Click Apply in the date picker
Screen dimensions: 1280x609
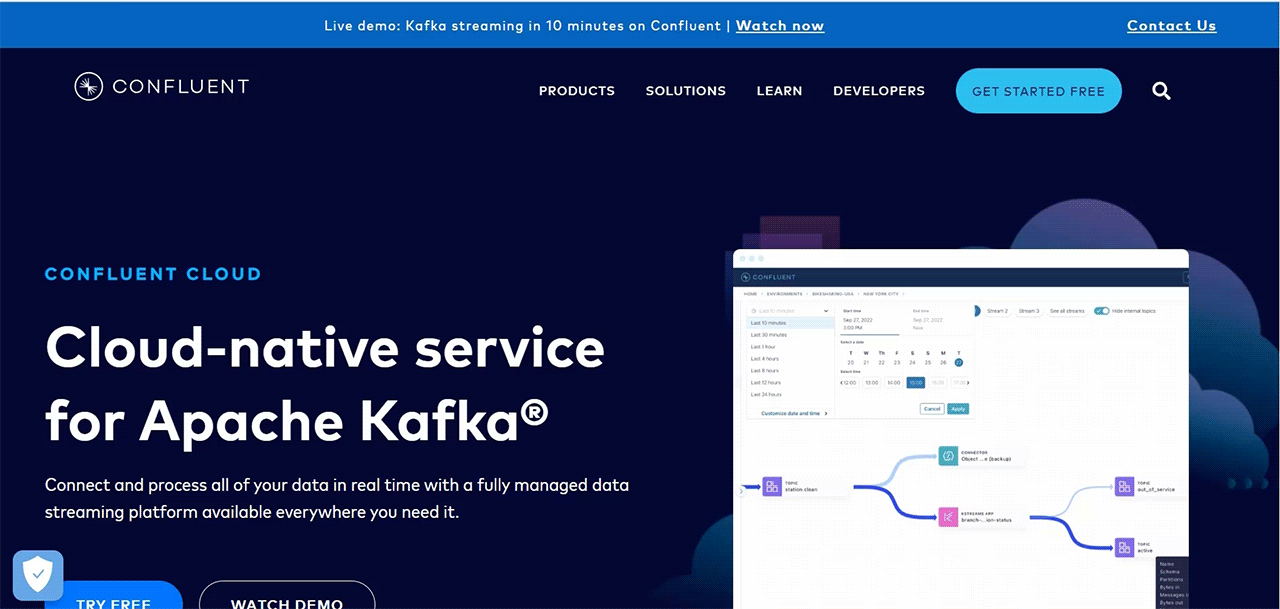click(958, 409)
